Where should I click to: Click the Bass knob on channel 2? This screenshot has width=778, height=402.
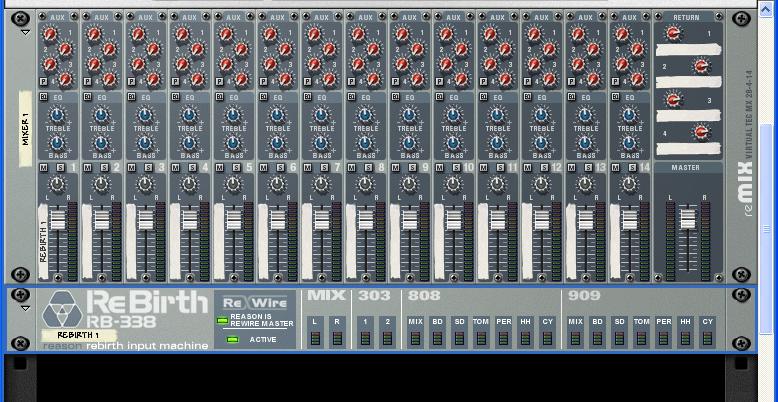[x=101, y=143]
